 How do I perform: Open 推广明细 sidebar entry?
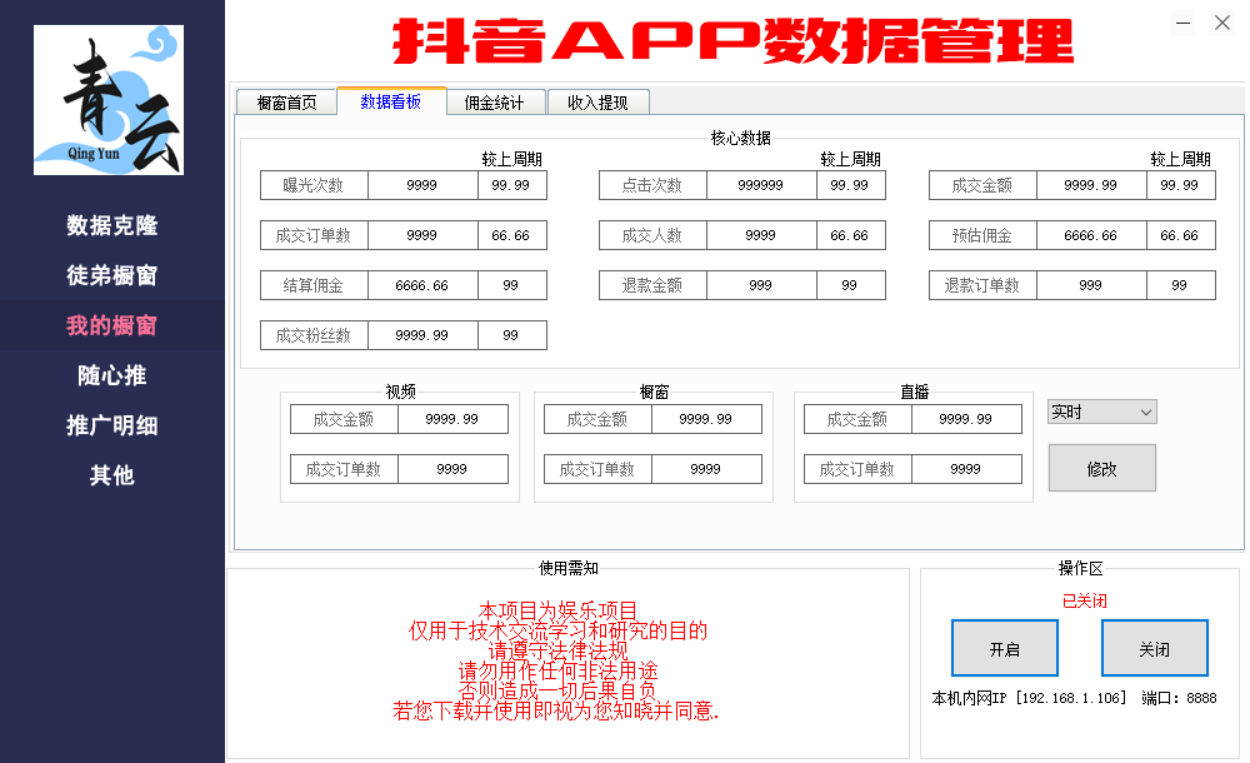click(x=112, y=425)
